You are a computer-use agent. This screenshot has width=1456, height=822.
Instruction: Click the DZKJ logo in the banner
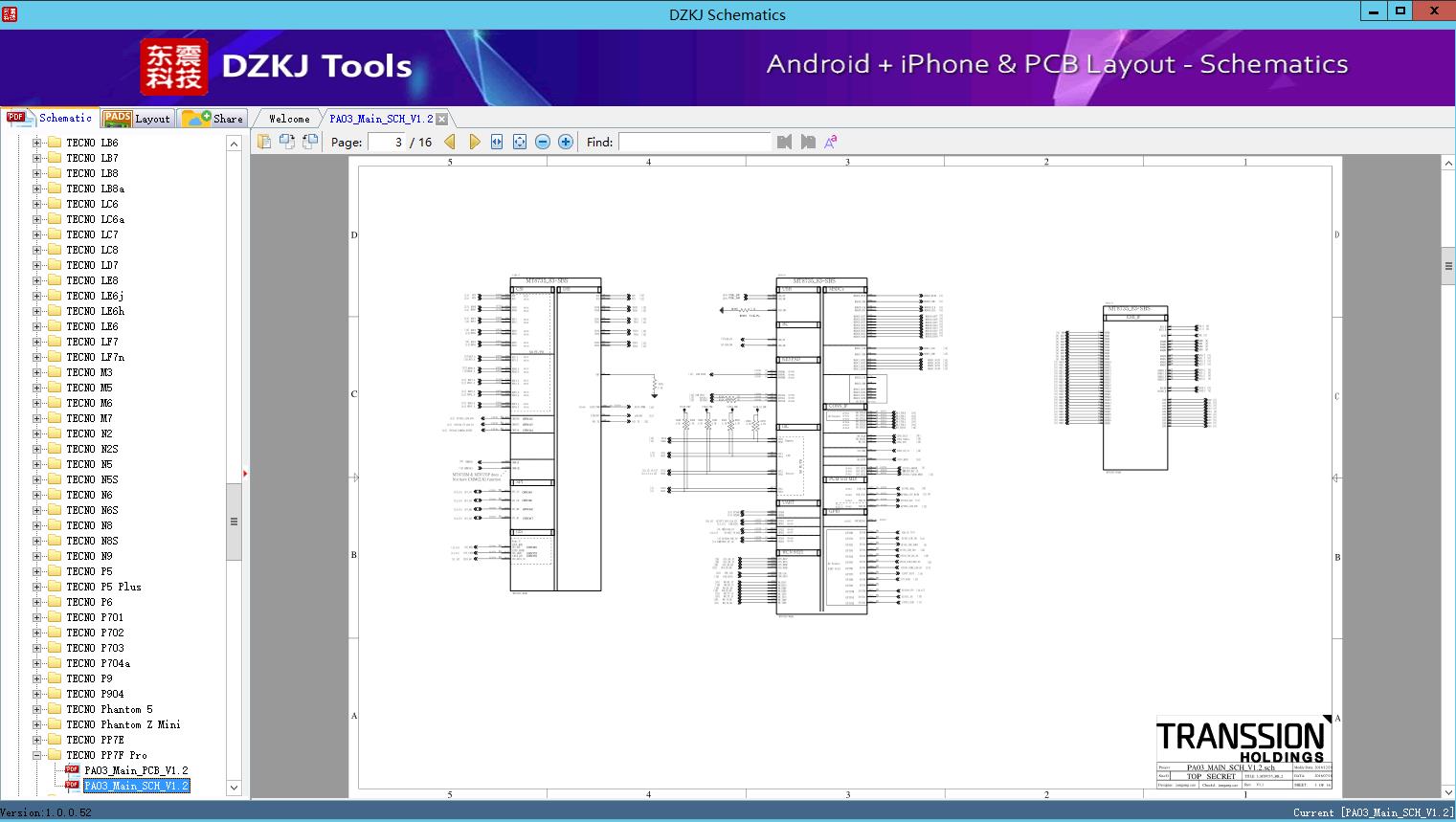point(174,67)
